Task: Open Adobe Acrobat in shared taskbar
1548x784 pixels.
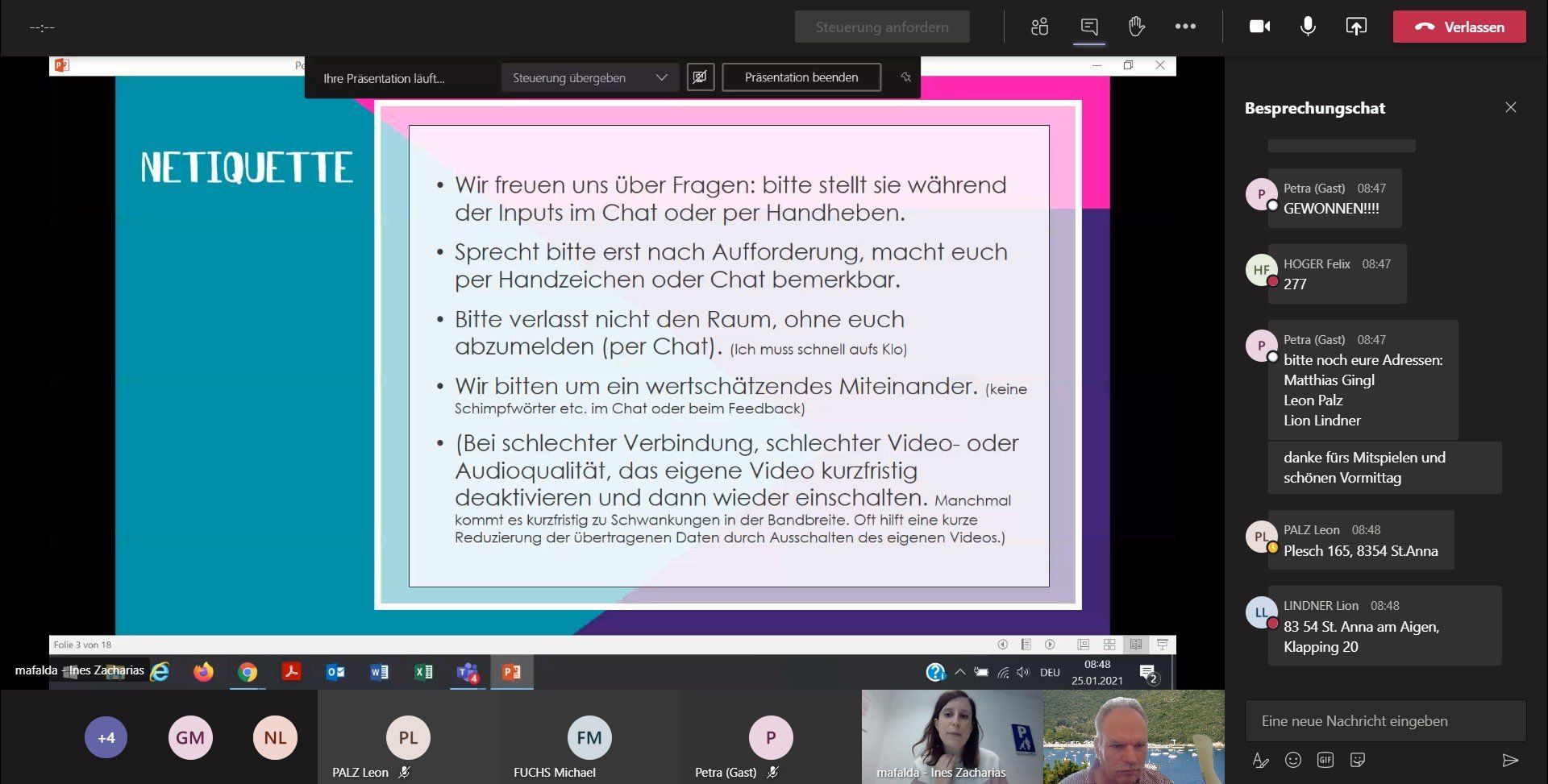Action: 291,672
